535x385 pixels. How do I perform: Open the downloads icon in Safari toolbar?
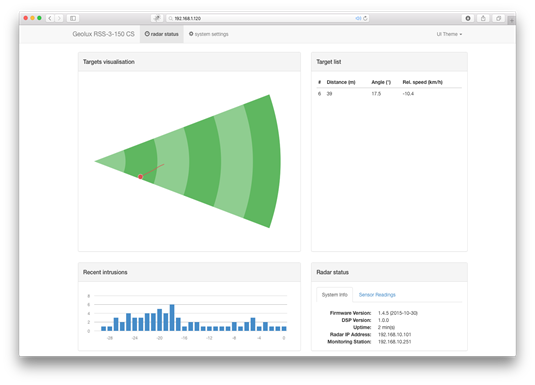pyautogui.click(x=468, y=18)
